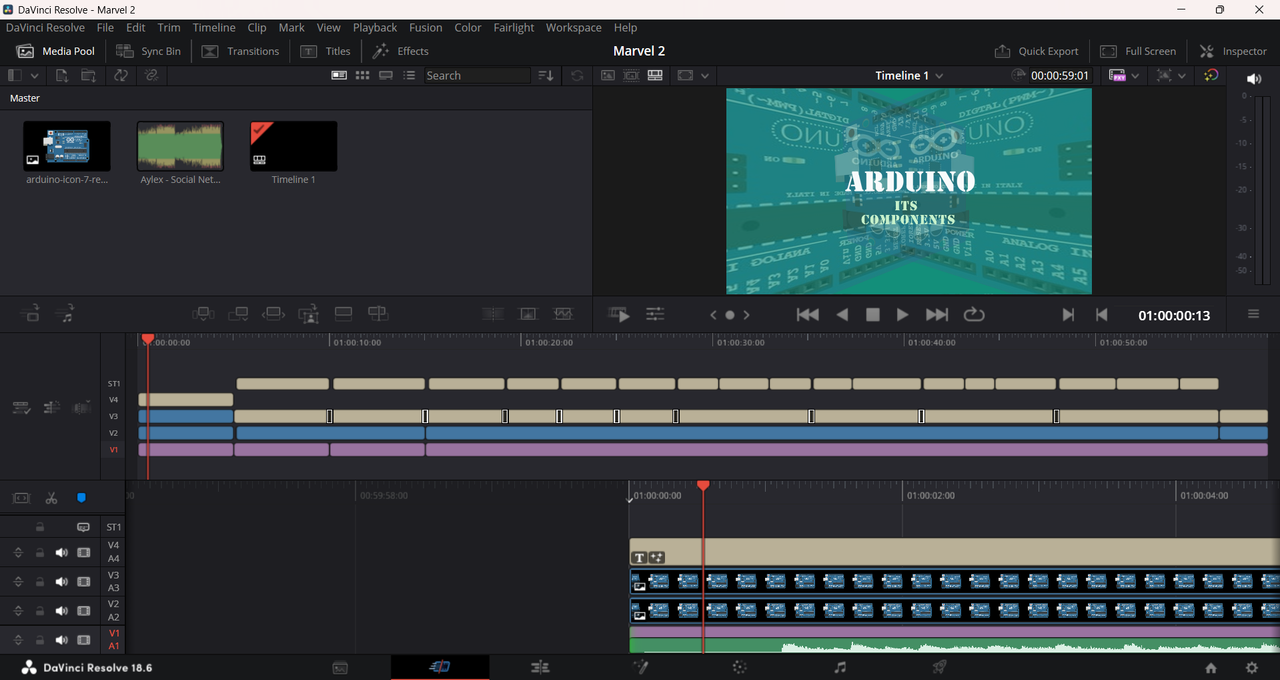Click the Import Media icon
The height and width of the screenshot is (680, 1280).
coord(62,76)
